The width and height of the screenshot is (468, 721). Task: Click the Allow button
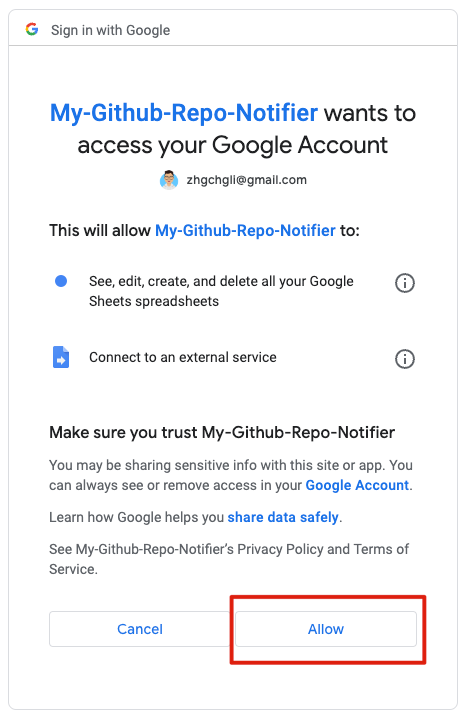pos(326,629)
